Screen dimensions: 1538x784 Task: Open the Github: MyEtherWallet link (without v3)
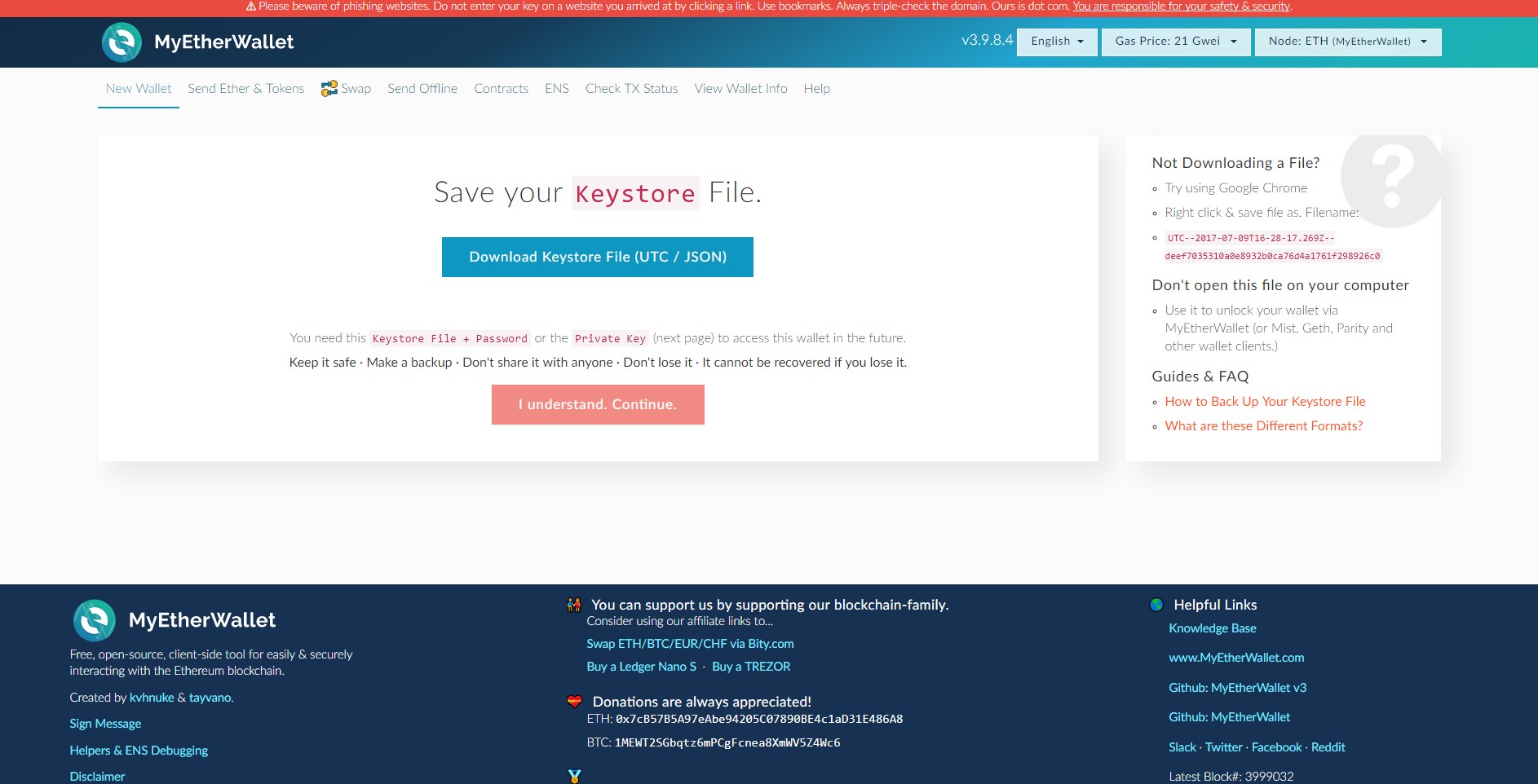click(1229, 717)
